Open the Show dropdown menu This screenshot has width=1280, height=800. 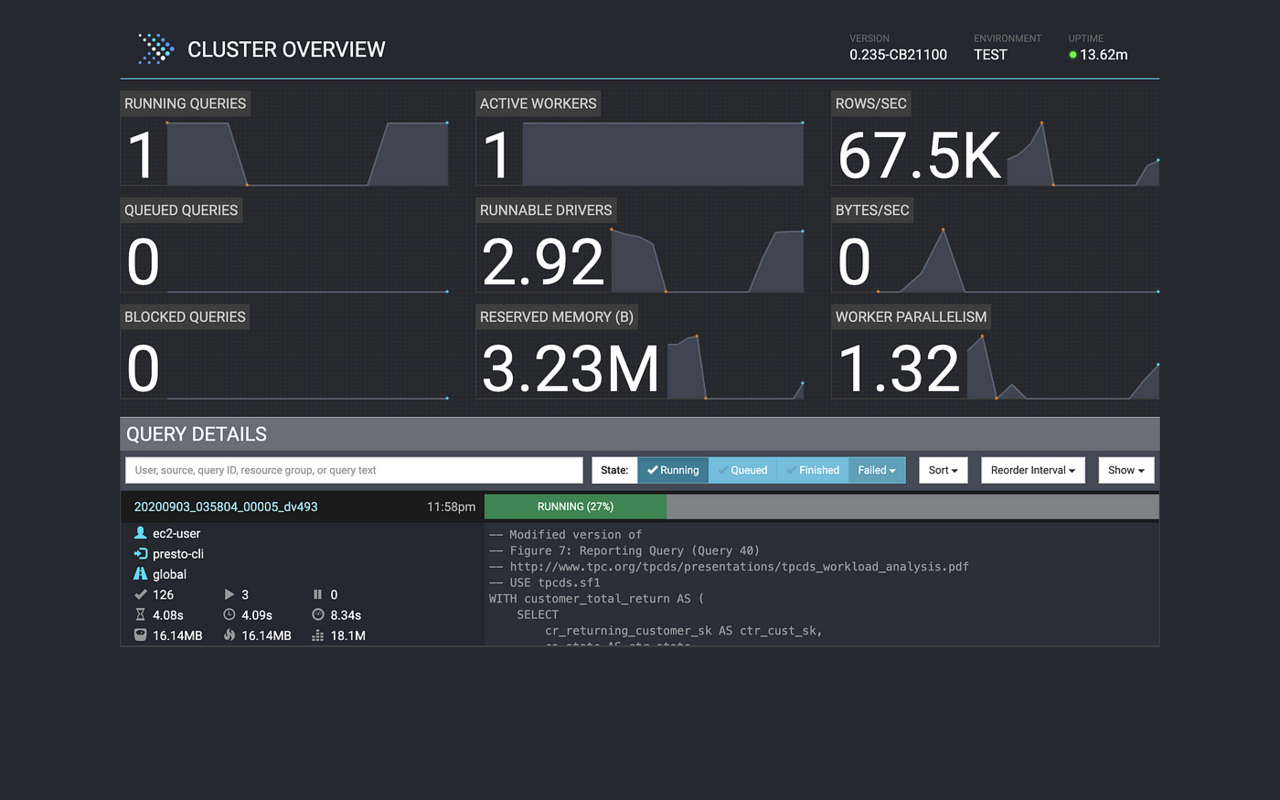tap(1126, 470)
